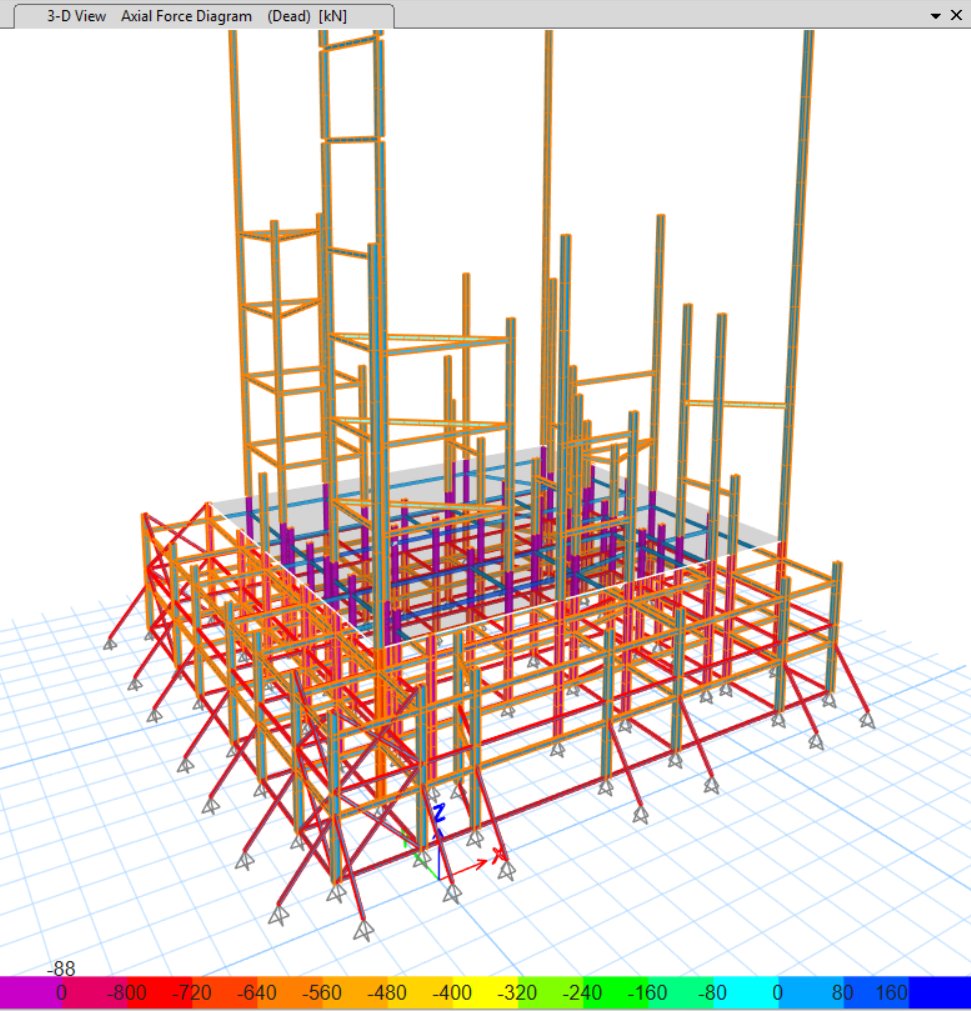Viewport: 971px width, 1011px height.
Task: Click the -720 legend label
Action: click(191, 992)
